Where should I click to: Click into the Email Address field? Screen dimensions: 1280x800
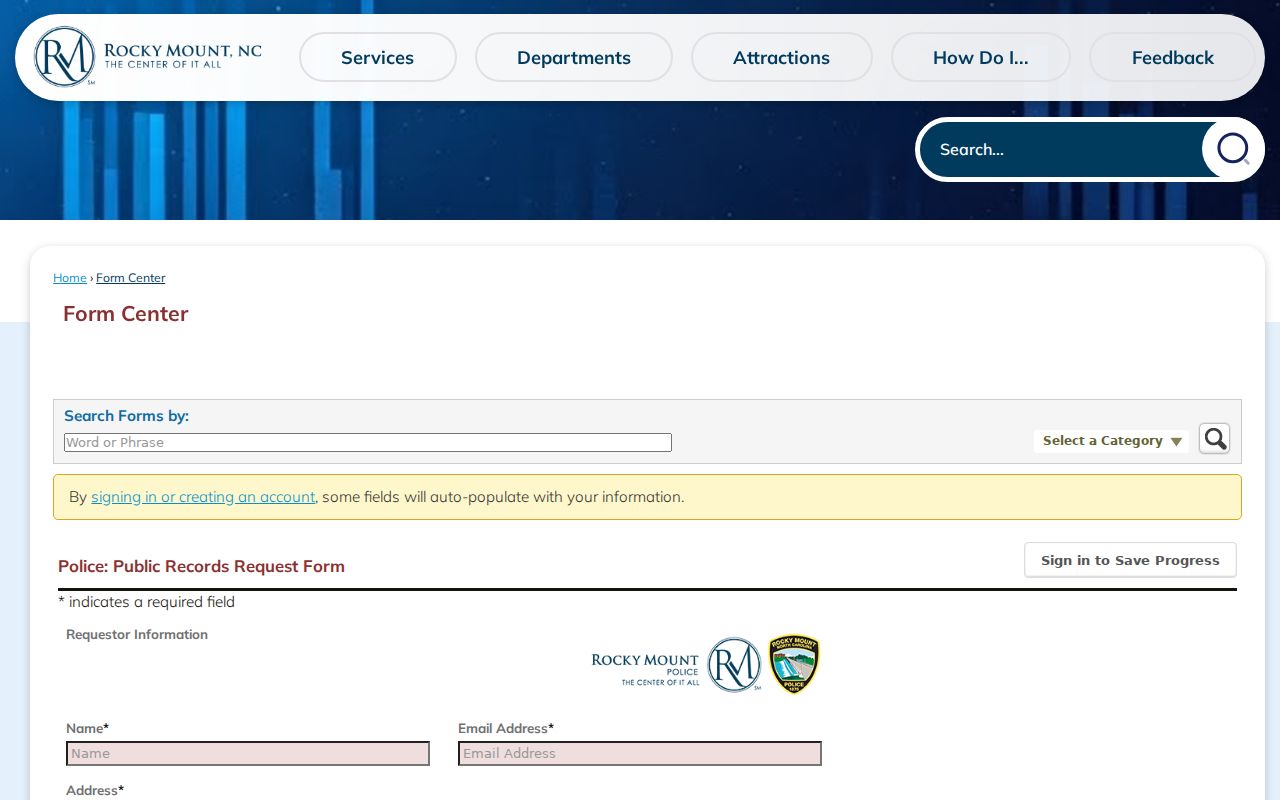pos(640,754)
